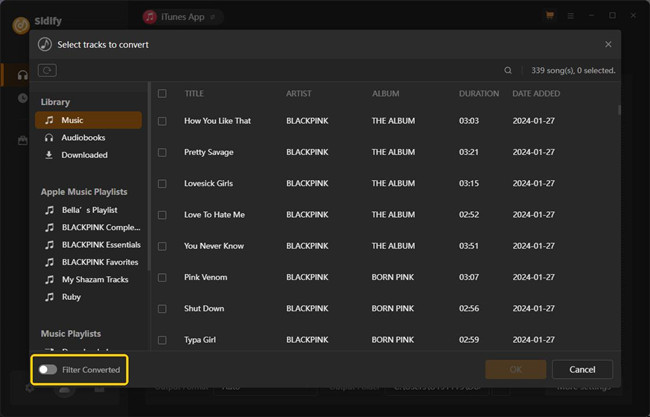Open the My Shazam Tracks playlist
650x417 pixels.
[87, 280]
